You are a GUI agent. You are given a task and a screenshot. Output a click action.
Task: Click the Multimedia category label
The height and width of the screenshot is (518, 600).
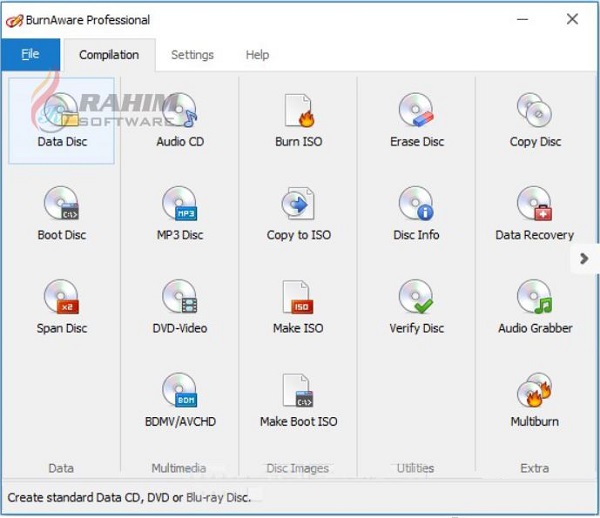[x=179, y=468]
